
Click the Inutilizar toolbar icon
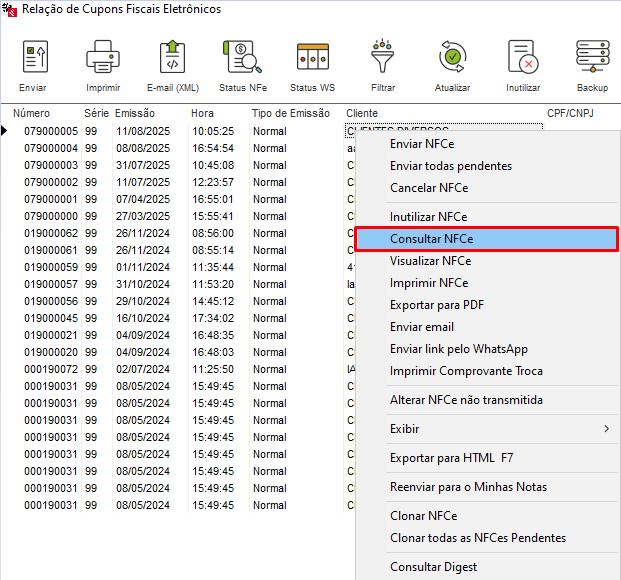(x=523, y=58)
